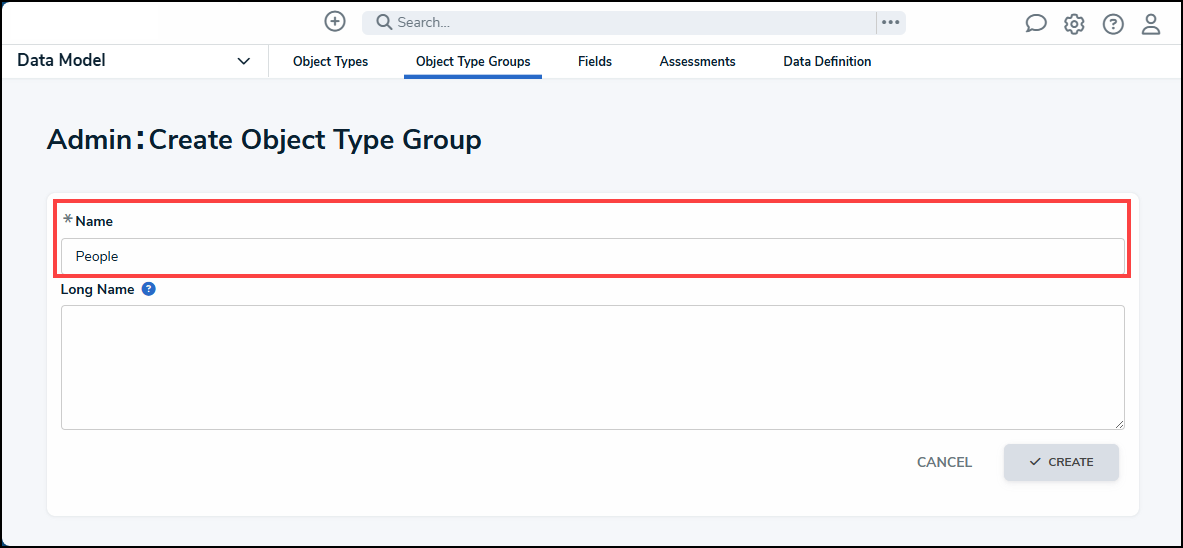Click the top-bar question mark help icon
Viewport: 1183px width, 548px height.
pyautogui.click(x=1113, y=24)
